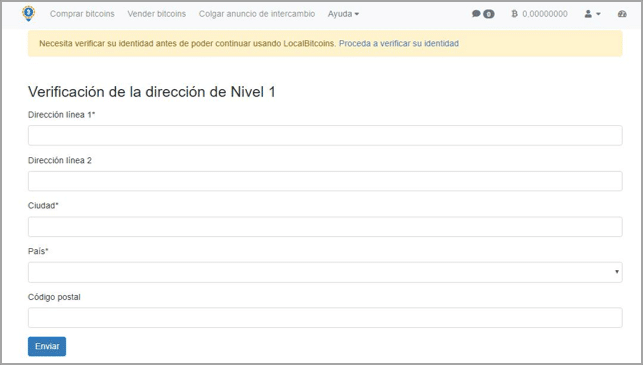Screen dimensions: 643x365
Task: Focus the Dirección línea 2 input field
Action: pos(325,181)
